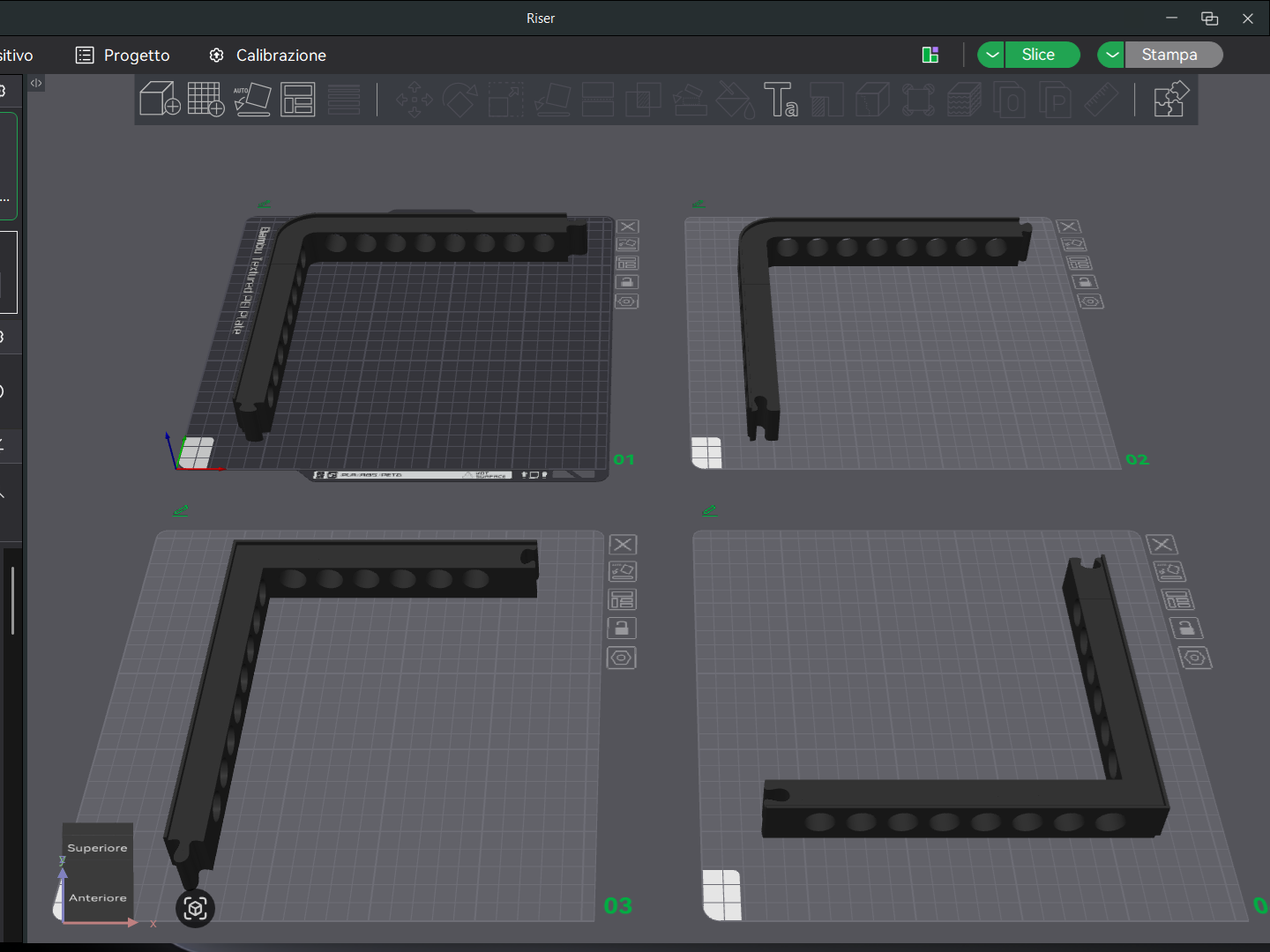Switch to the partially visible Dispositivo tab
1270x952 pixels.
tap(17, 55)
